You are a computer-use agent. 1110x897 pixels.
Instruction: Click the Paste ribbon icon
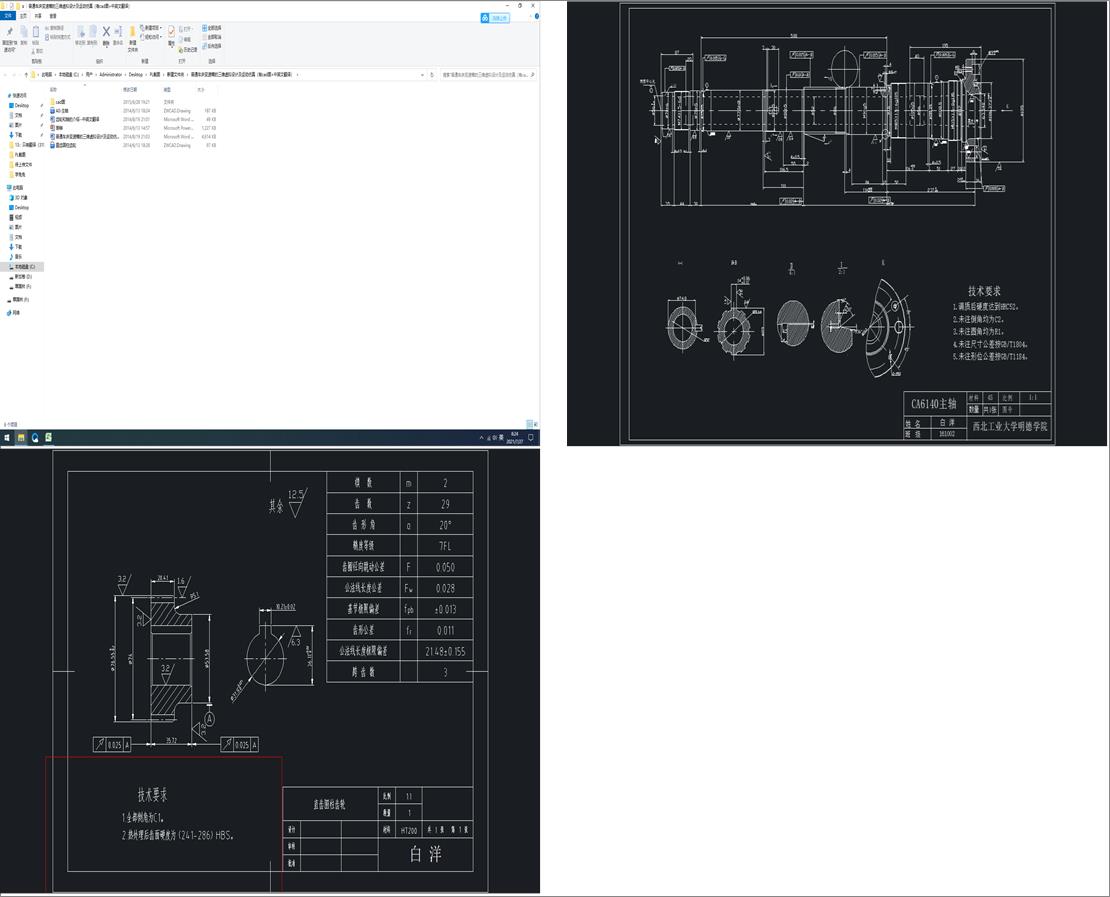(x=35, y=31)
